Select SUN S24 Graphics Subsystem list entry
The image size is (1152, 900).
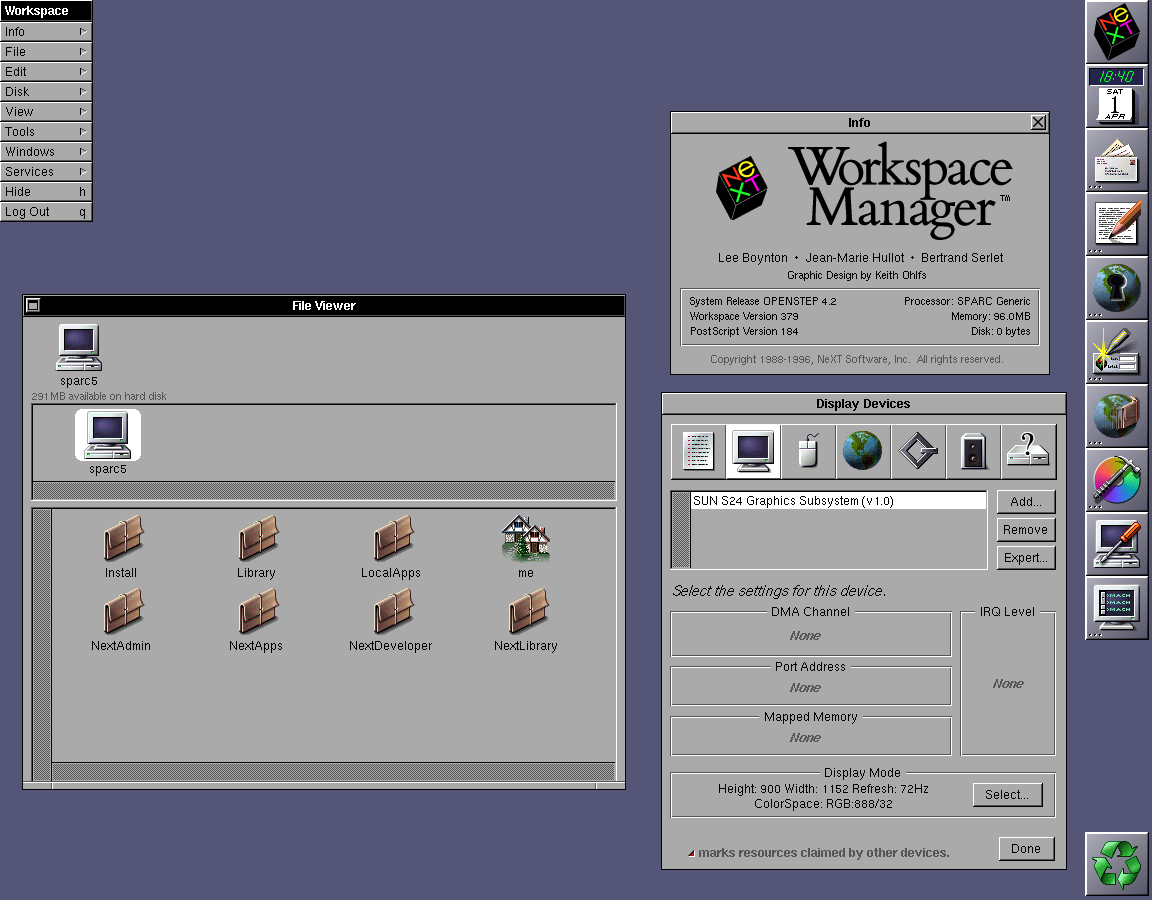(838, 501)
